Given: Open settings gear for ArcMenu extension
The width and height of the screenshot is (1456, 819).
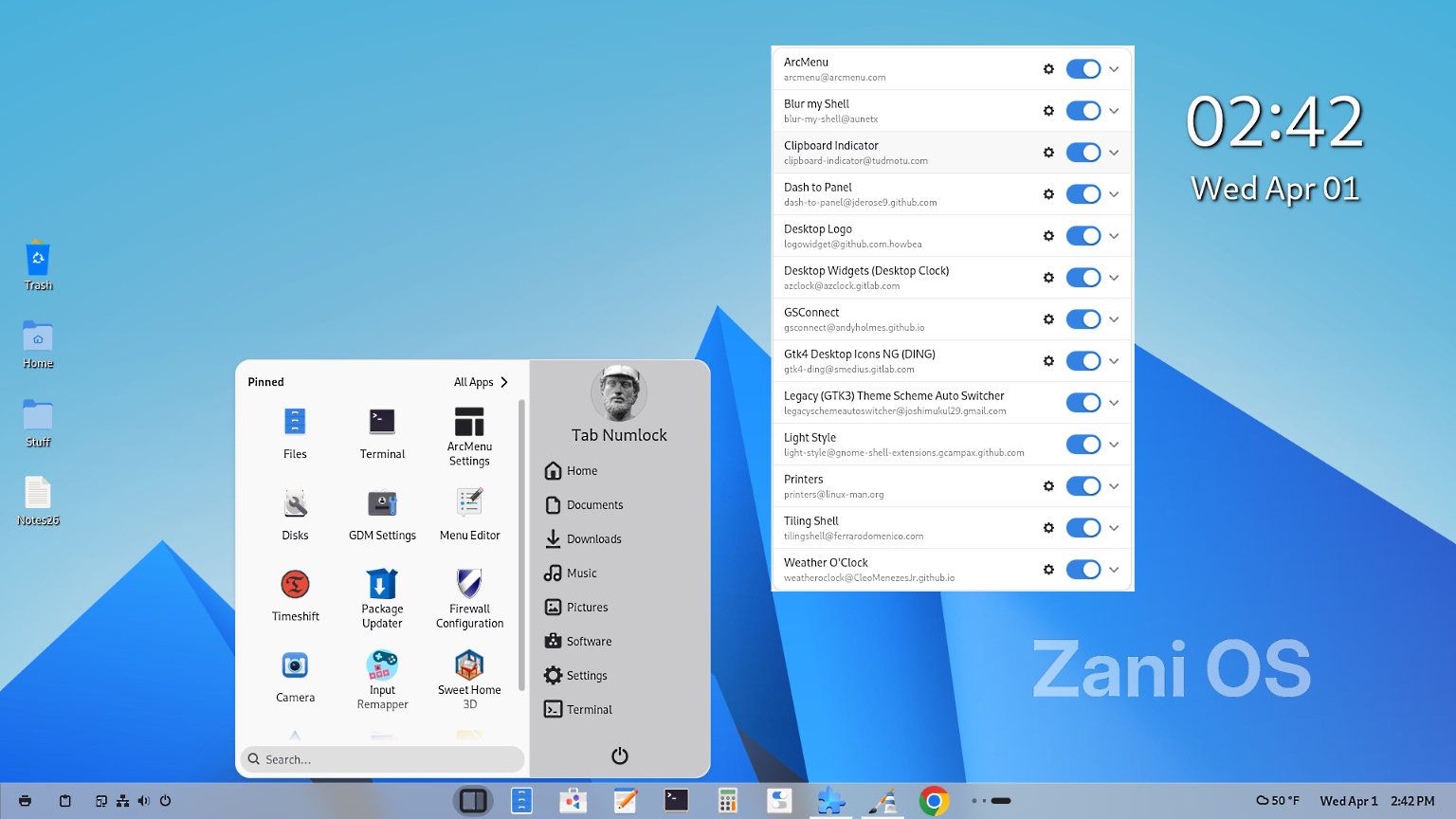Looking at the screenshot, I should 1048,69.
